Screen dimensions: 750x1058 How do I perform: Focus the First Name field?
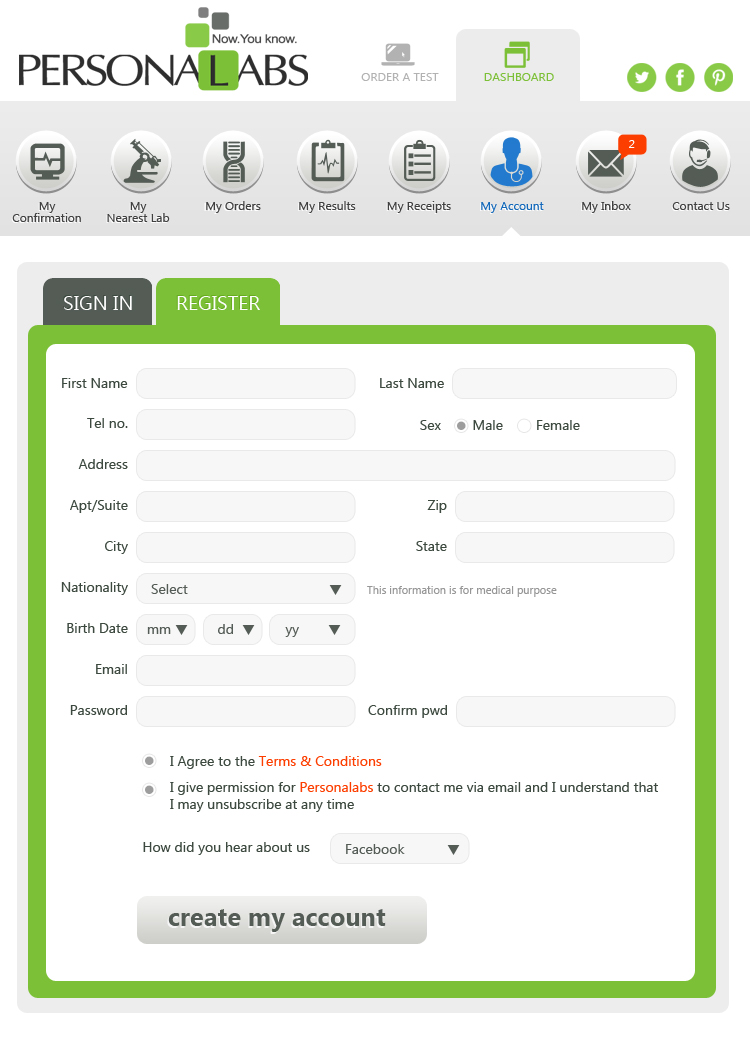click(x=246, y=383)
